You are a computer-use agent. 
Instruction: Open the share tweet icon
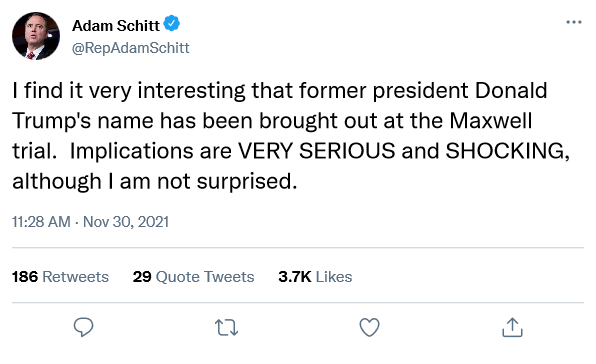(x=512, y=327)
